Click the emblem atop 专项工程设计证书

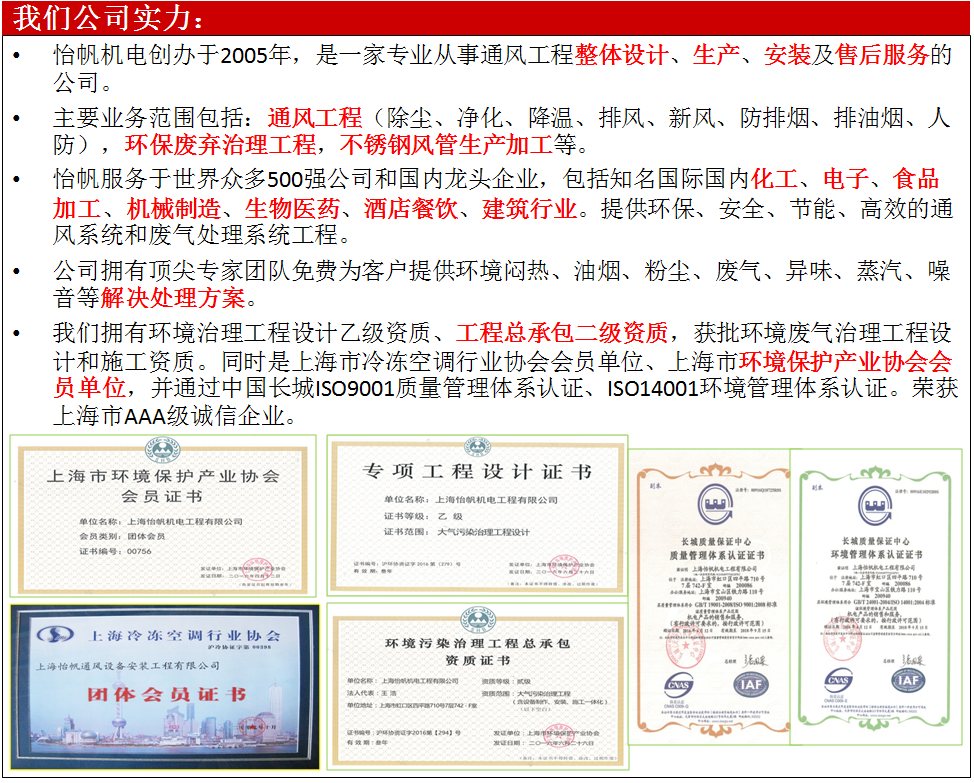click(477, 446)
